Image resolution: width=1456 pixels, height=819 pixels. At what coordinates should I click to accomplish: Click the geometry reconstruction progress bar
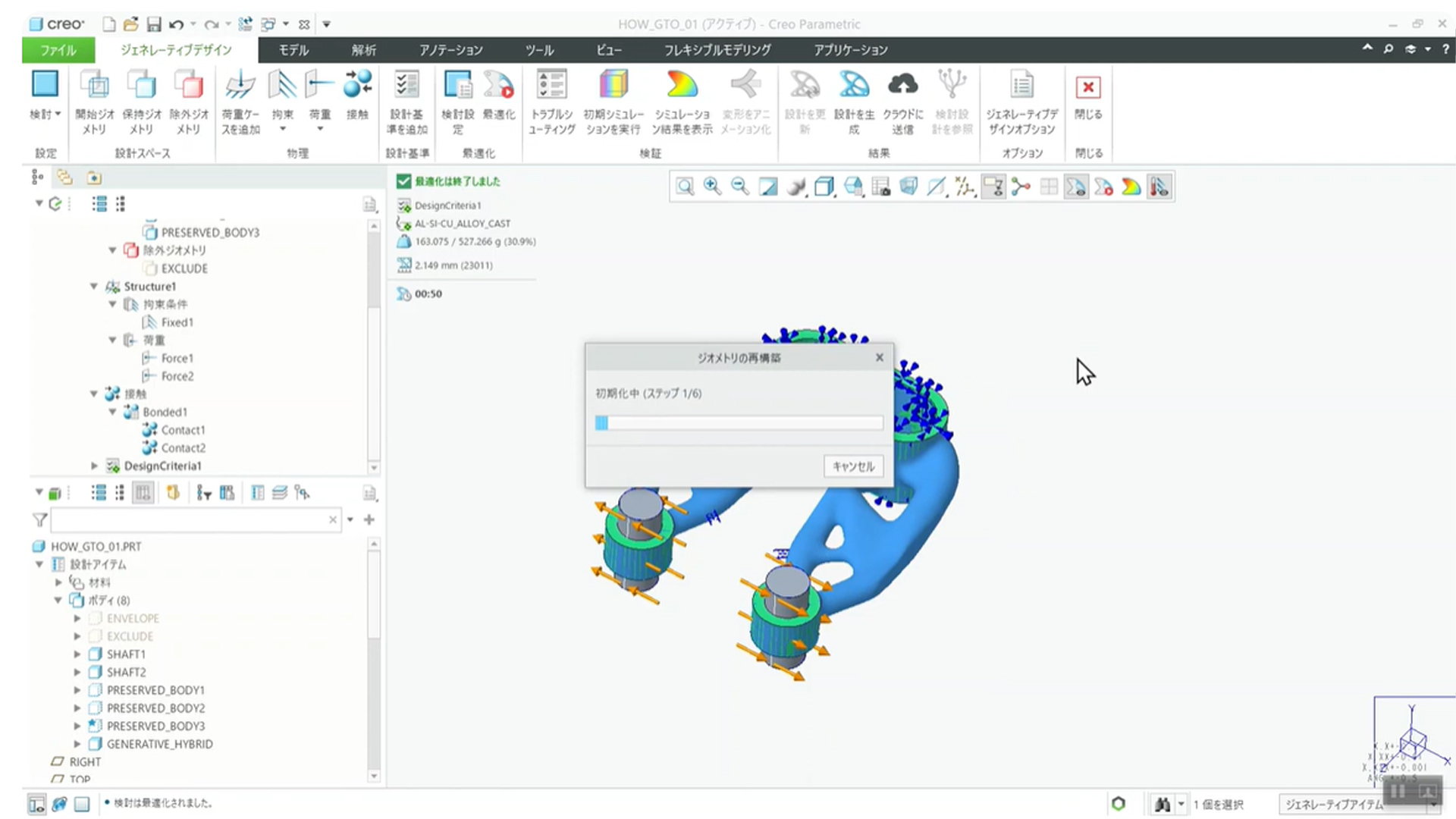[x=739, y=423]
